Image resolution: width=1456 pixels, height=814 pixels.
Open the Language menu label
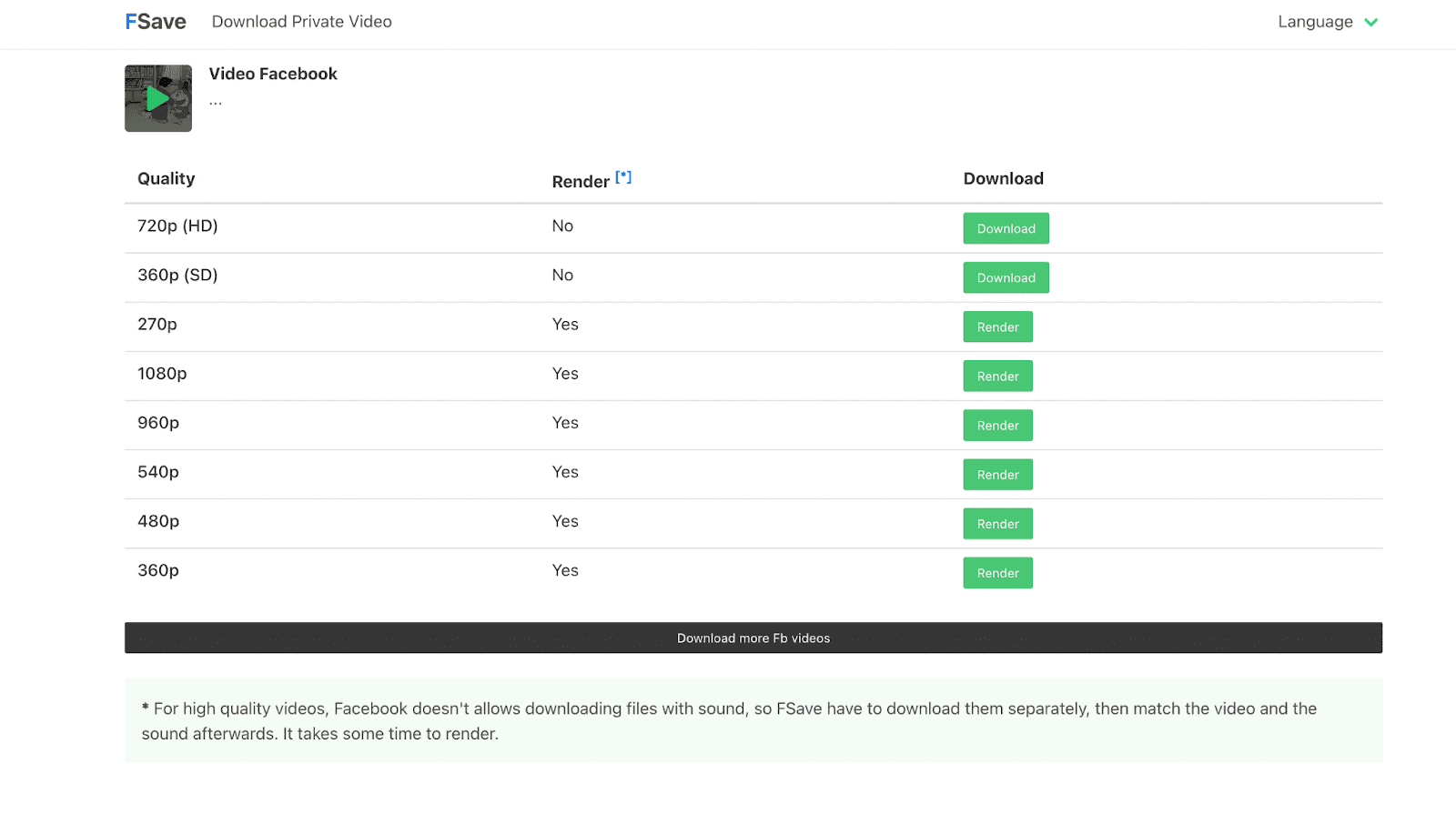point(1314,22)
